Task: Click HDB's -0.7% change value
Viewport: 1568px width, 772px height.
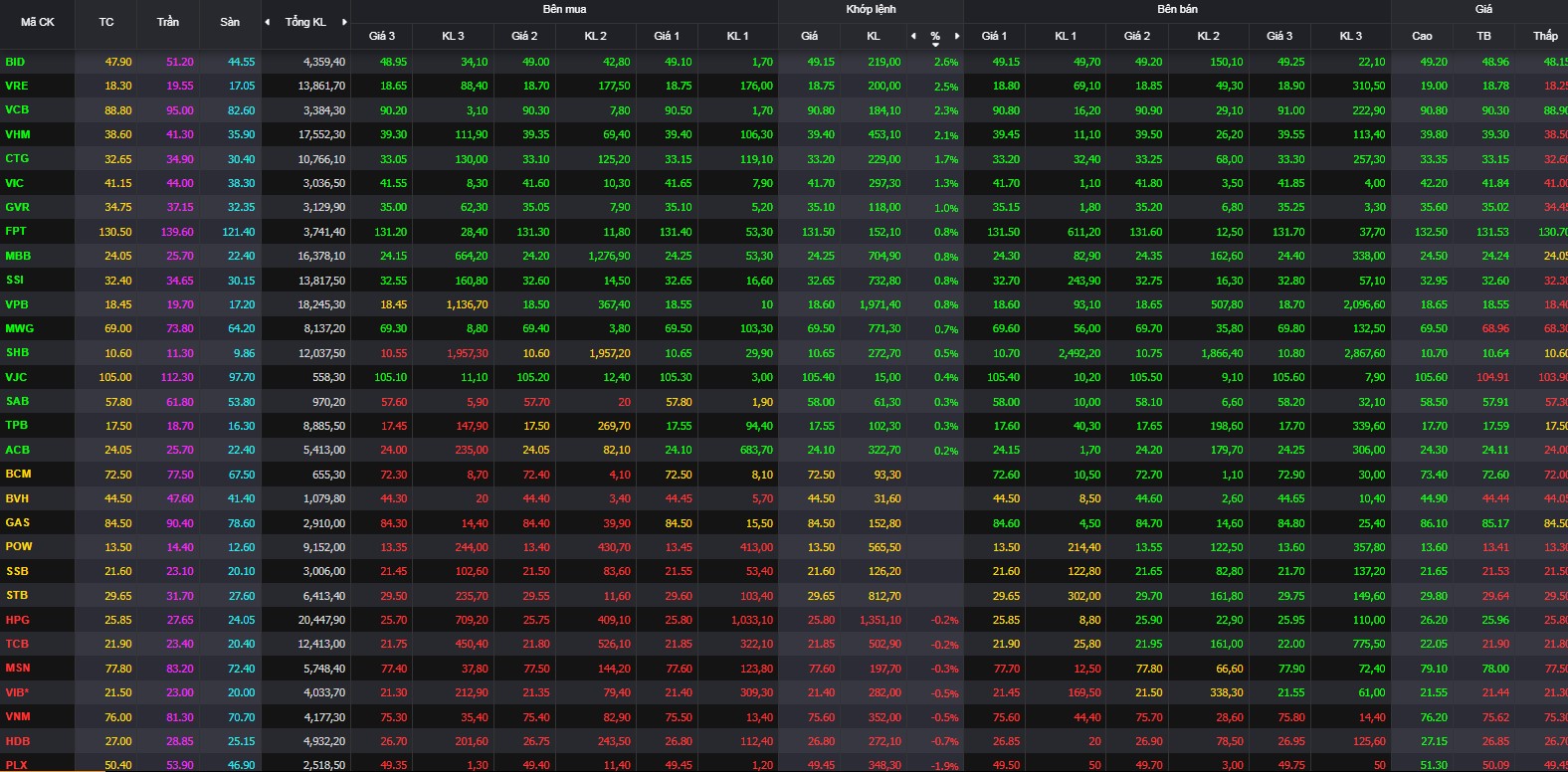Action: point(945,741)
